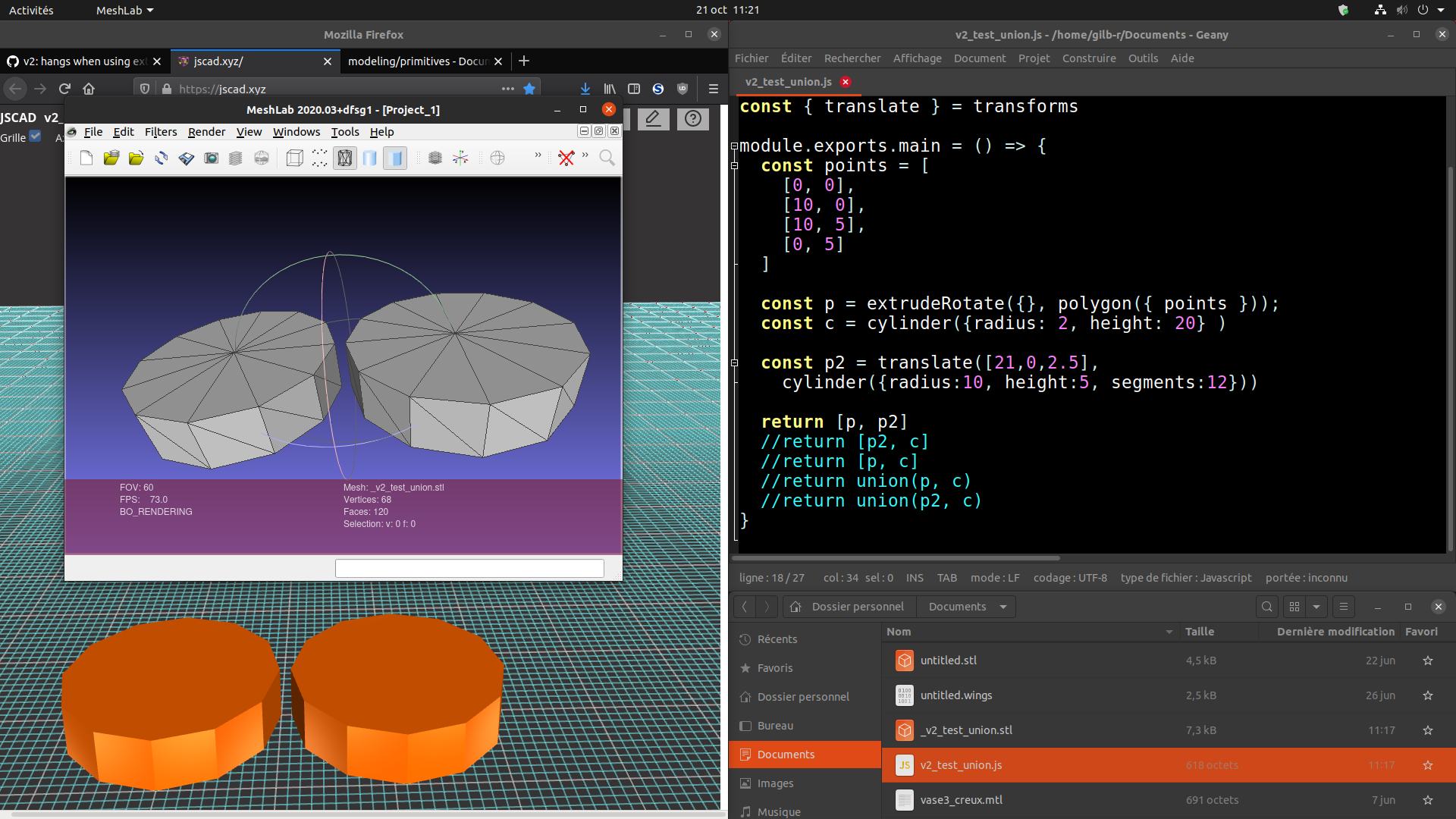Take a snapshot in MeshLab
This screenshot has height=819, width=1456.
[x=212, y=158]
